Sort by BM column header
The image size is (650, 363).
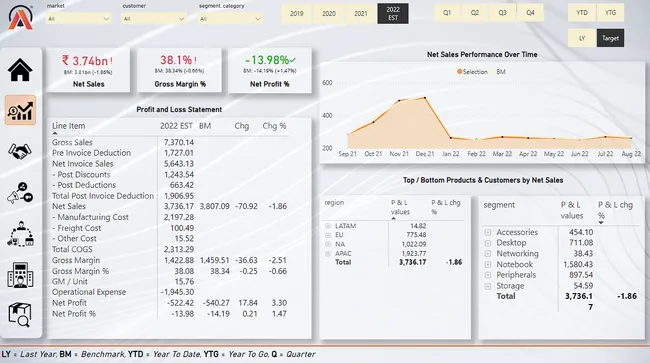click(x=205, y=126)
